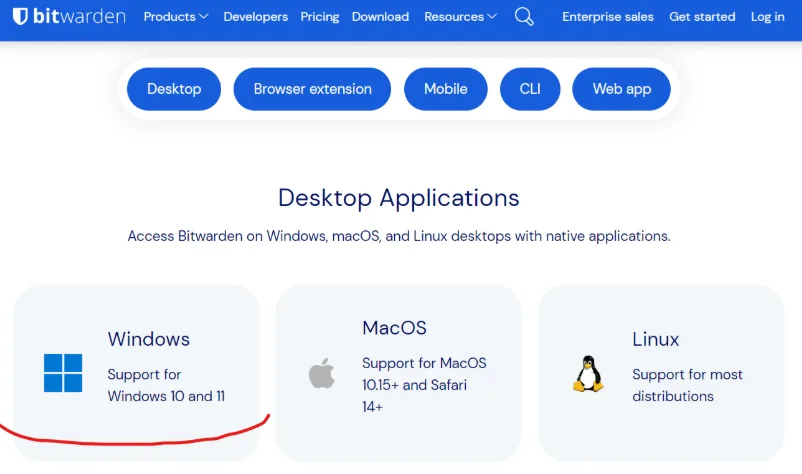Select the CLI tab

pyautogui.click(x=530, y=89)
